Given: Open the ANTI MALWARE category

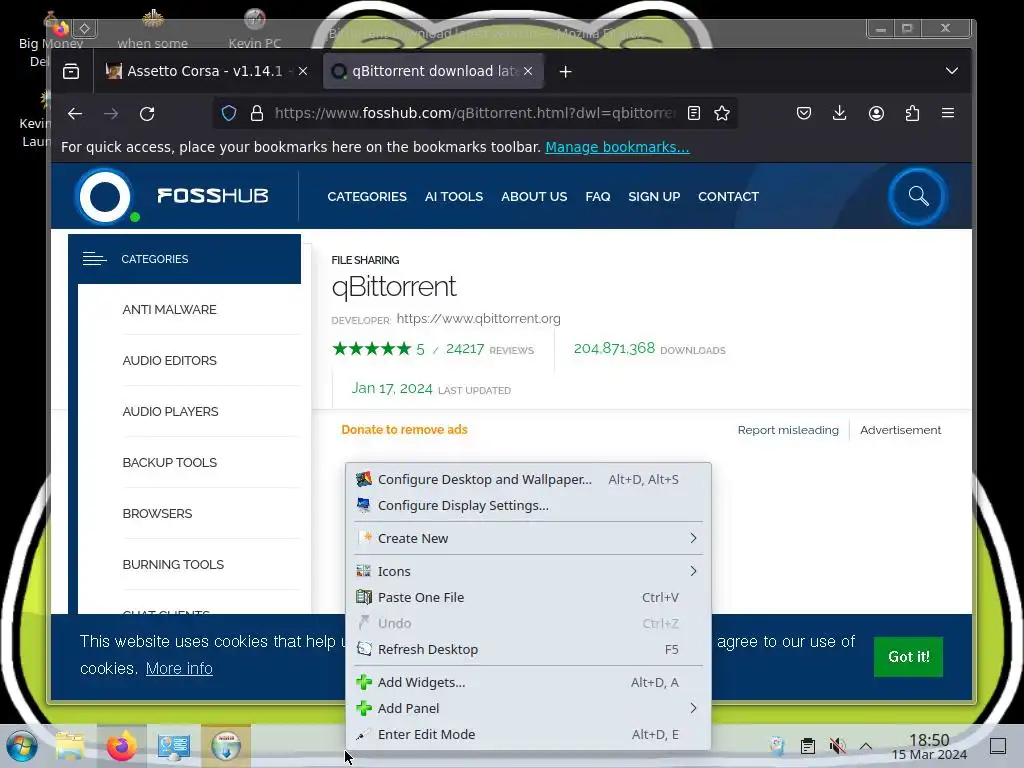Looking at the screenshot, I should (169, 310).
